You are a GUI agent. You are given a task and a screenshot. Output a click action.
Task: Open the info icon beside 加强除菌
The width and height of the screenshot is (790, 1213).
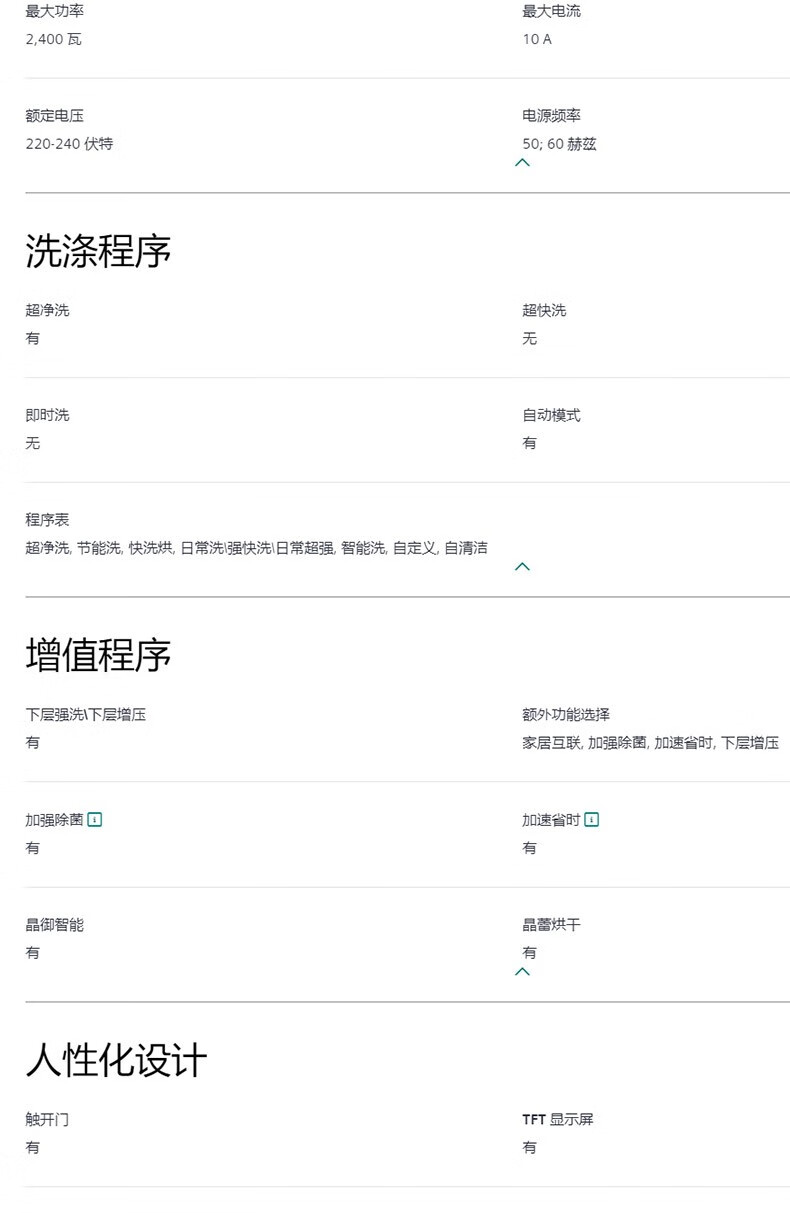pyautogui.click(x=95, y=820)
